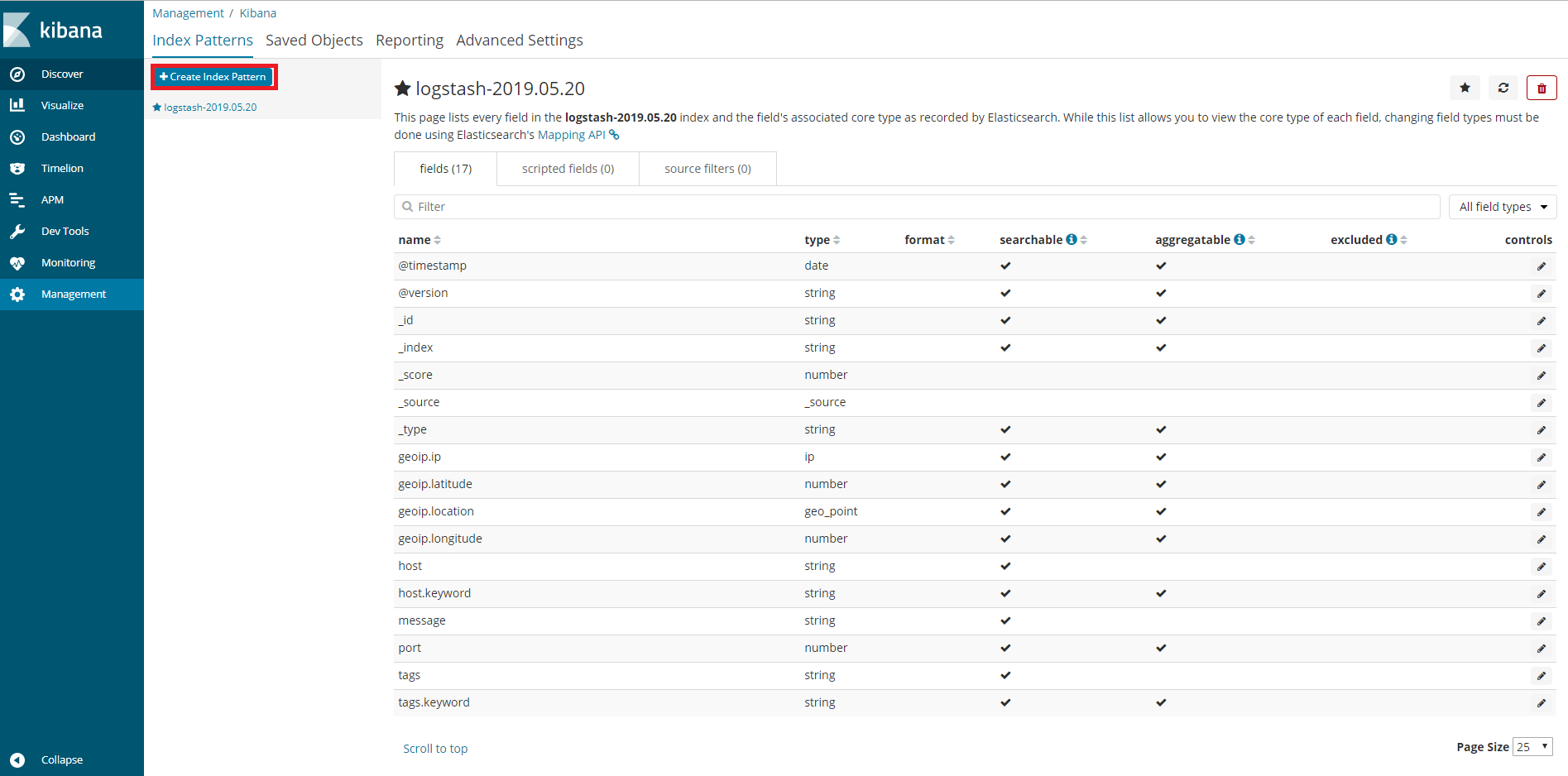Open the Page Size selector
Image resolution: width=1568 pixels, height=776 pixels.
[x=1532, y=746]
